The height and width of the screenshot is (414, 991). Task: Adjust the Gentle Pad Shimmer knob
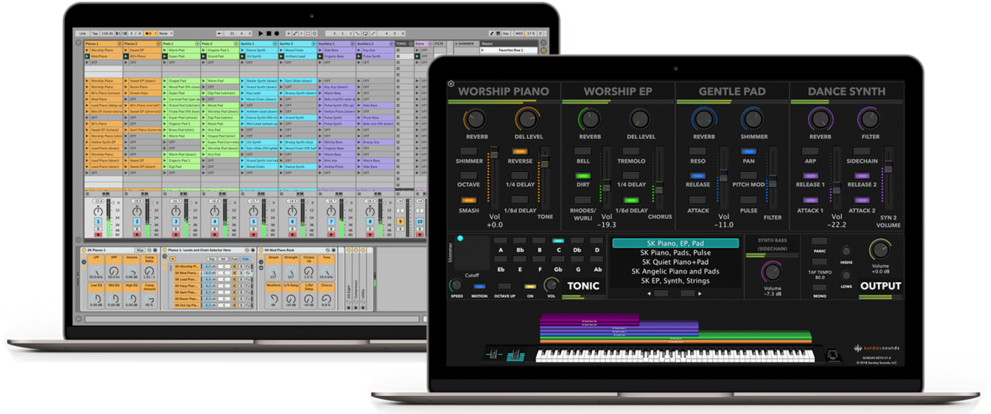755,120
